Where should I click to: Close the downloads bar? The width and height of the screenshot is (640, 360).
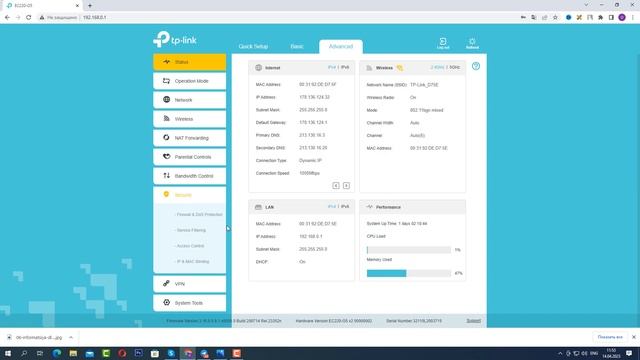pyautogui.click(x=634, y=337)
